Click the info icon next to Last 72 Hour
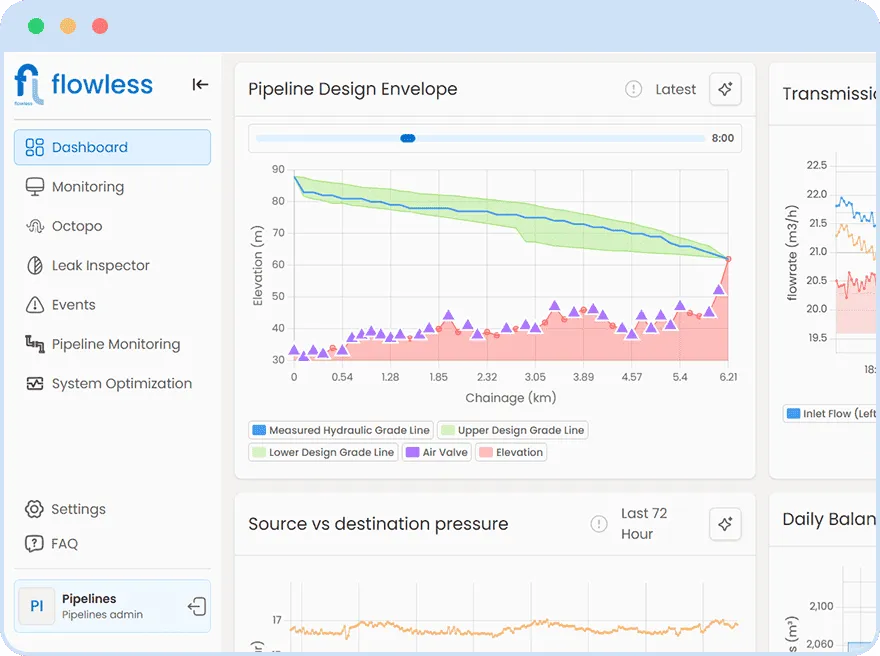 coord(598,524)
